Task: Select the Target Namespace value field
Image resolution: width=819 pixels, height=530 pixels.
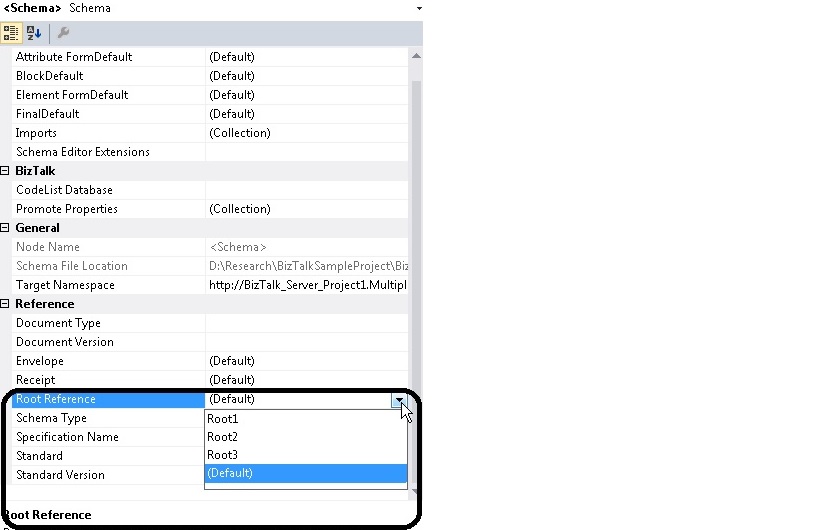Action: click(307, 285)
